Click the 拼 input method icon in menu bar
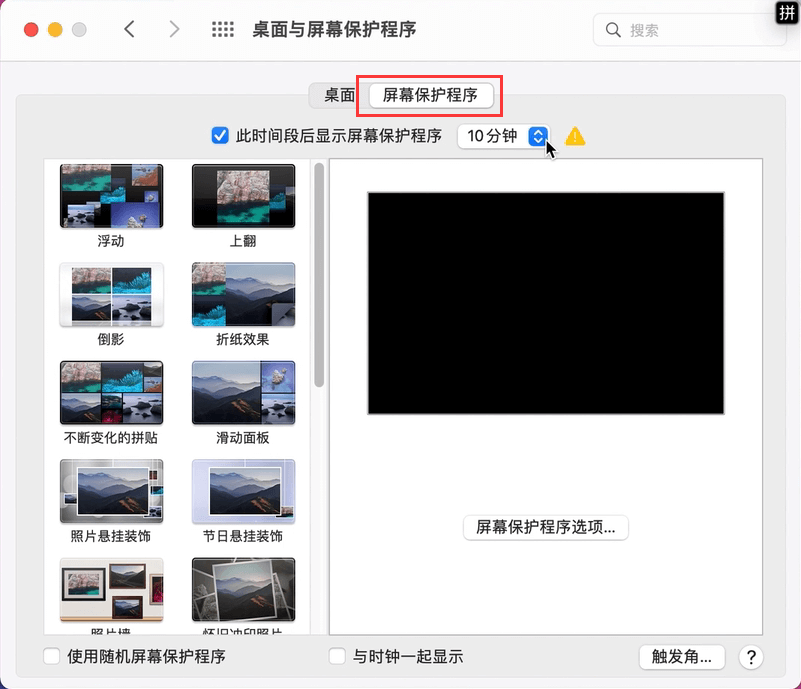 click(x=786, y=14)
